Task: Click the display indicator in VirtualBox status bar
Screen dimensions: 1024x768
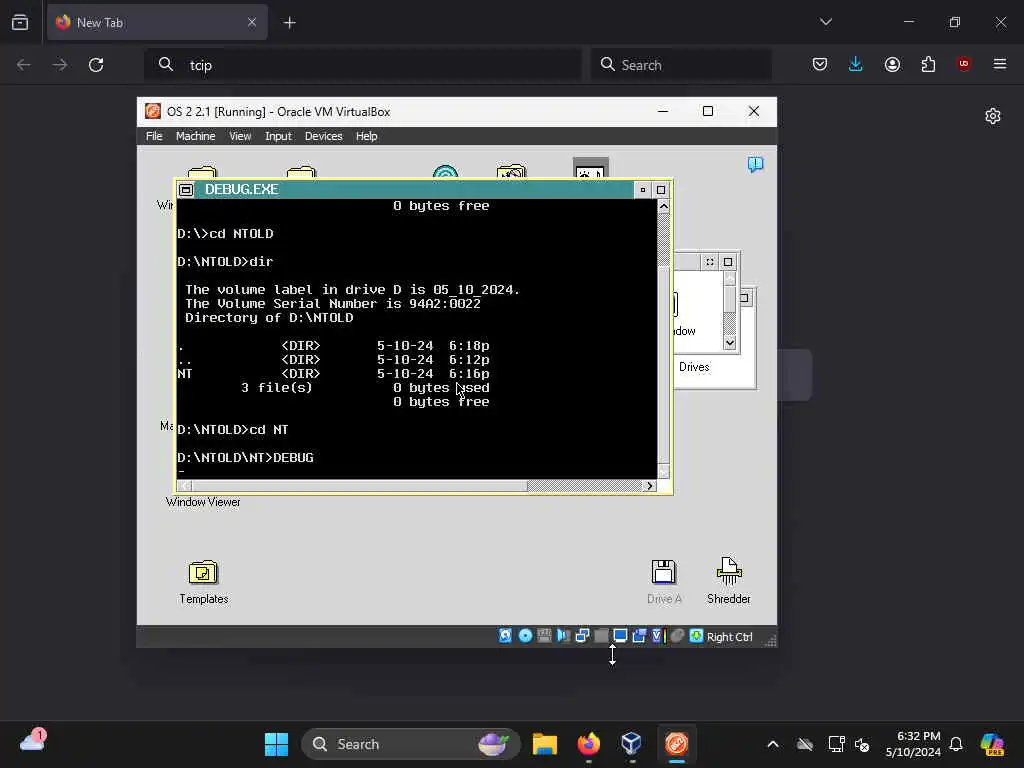Action: coord(620,636)
